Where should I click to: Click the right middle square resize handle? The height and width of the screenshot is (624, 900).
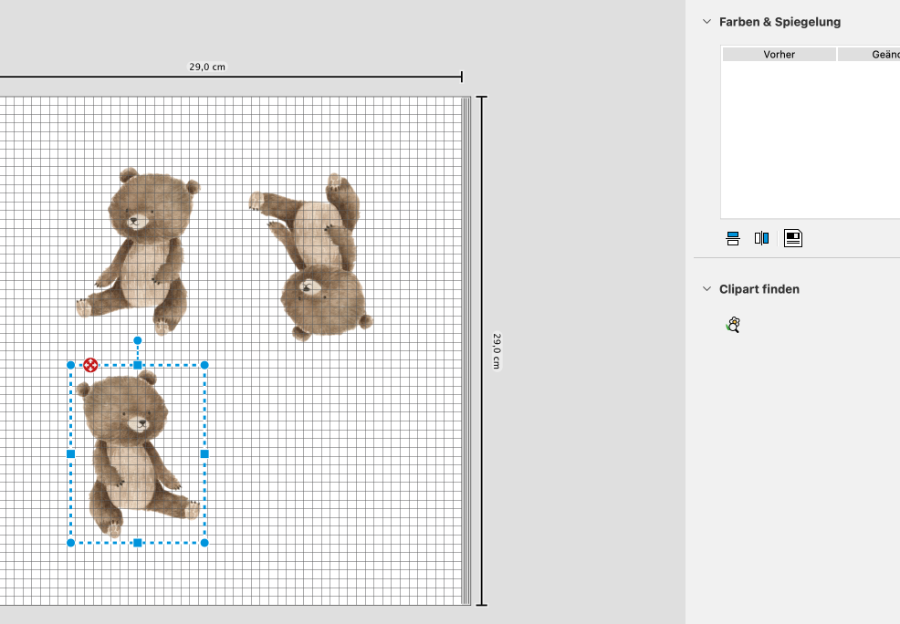[205, 454]
